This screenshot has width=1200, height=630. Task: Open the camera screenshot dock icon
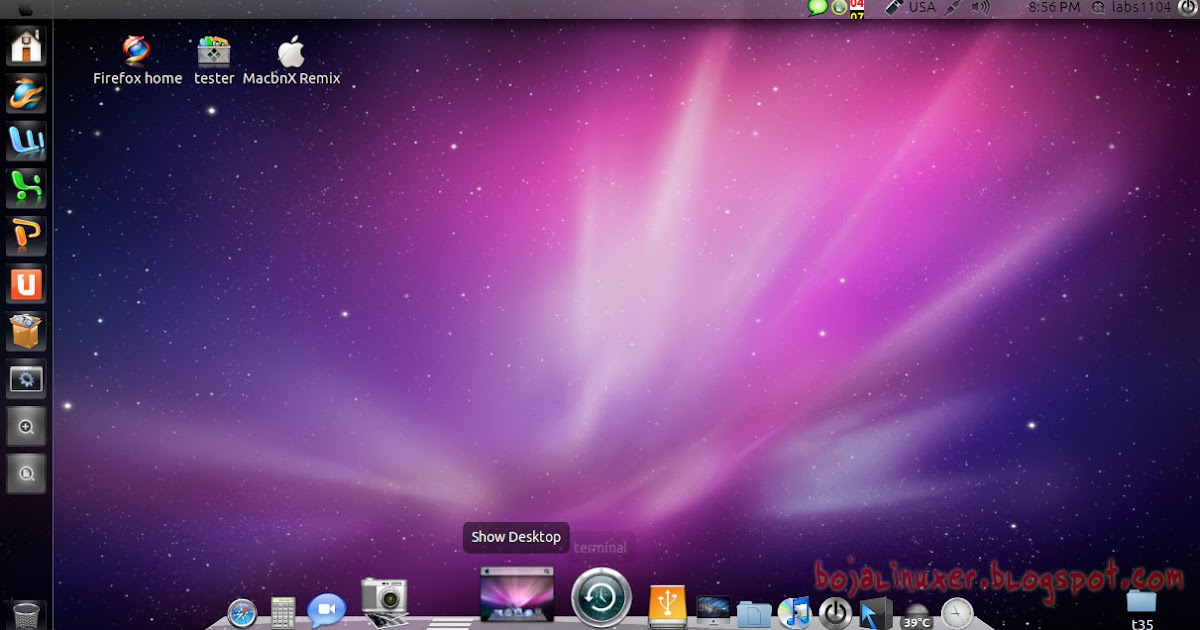[384, 603]
